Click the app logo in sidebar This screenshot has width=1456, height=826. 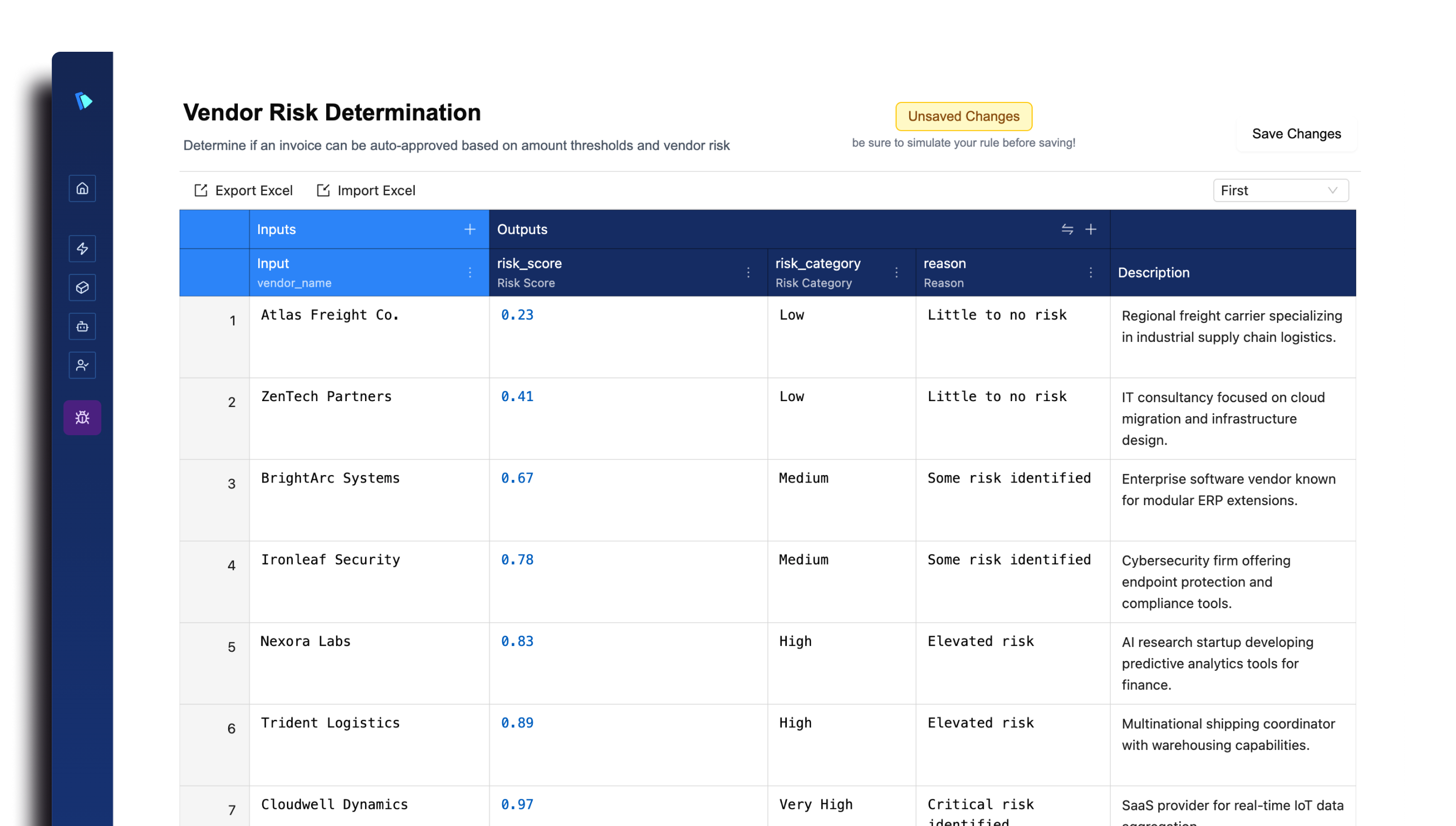click(x=84, y=101)
